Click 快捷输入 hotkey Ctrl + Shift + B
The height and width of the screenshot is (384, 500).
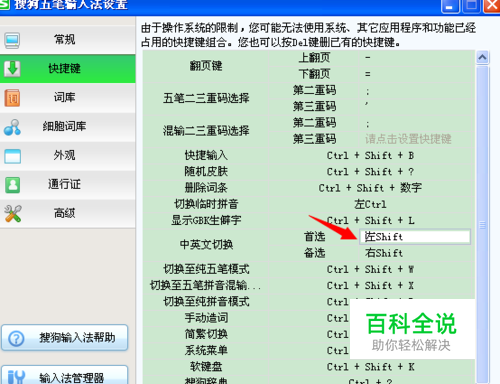click(x=371, y=156)
